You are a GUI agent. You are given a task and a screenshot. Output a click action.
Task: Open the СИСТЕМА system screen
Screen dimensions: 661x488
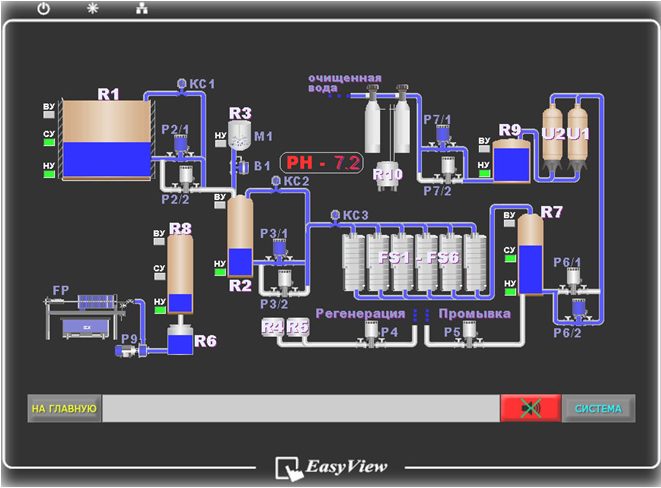[x=598, y=408]
